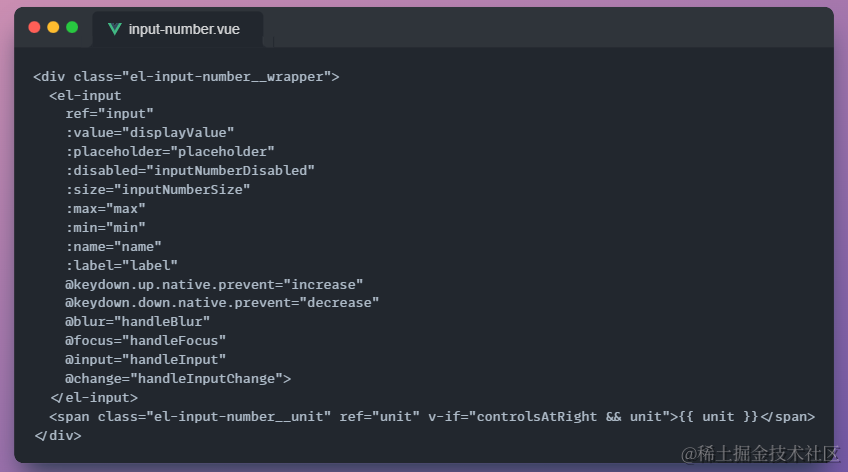Image resolution: width=848 pixels, height=472 pixels.
Task: Click the red close window button
Action: click(x=34, y=28)
